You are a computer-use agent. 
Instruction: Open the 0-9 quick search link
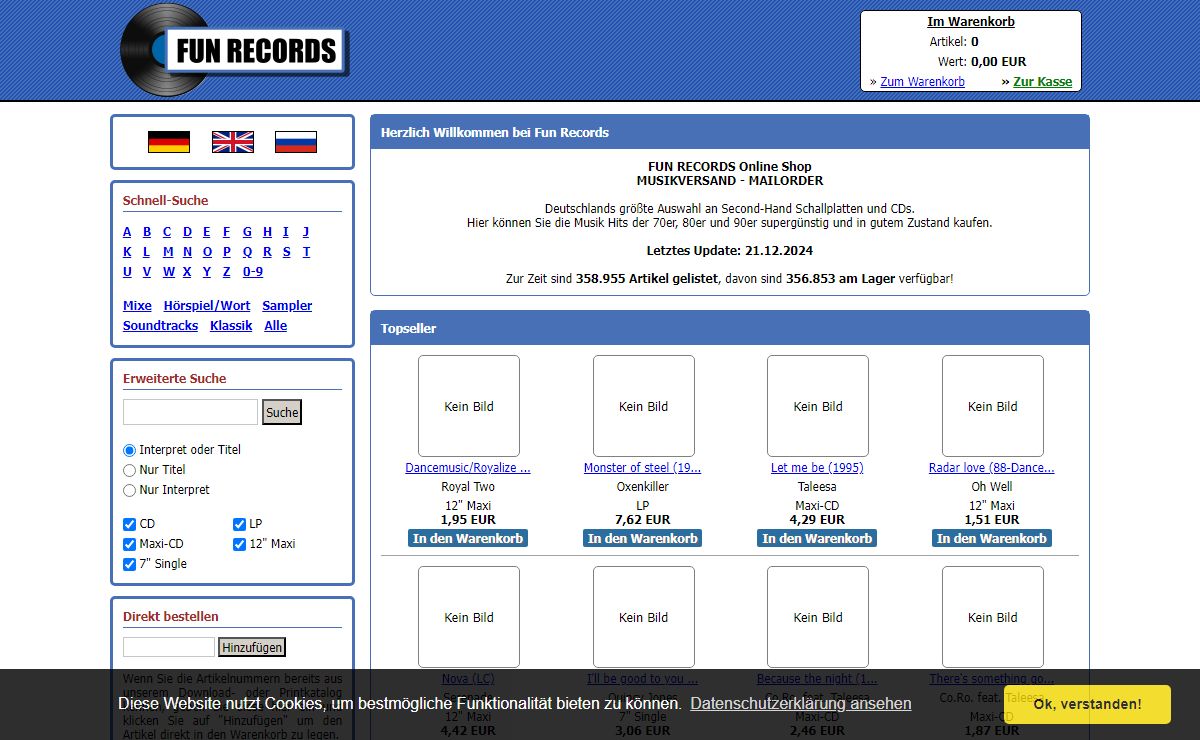(x=253, y=272)
